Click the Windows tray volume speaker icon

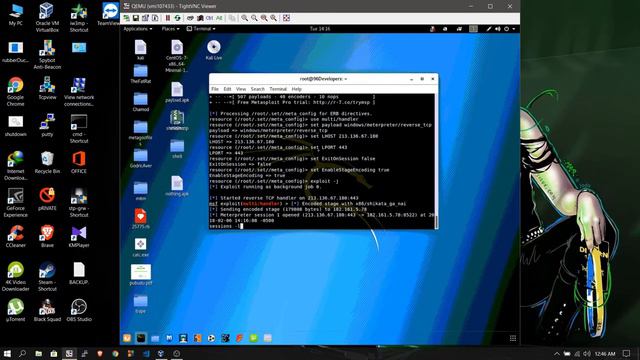(587, 353)
